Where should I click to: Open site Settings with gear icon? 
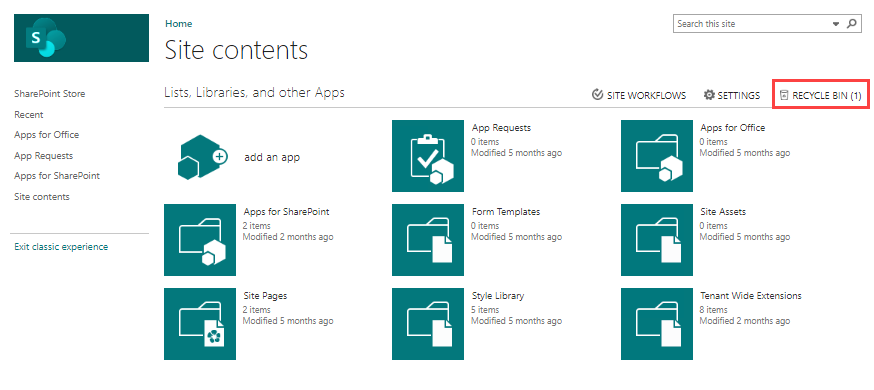pos(732,95)
